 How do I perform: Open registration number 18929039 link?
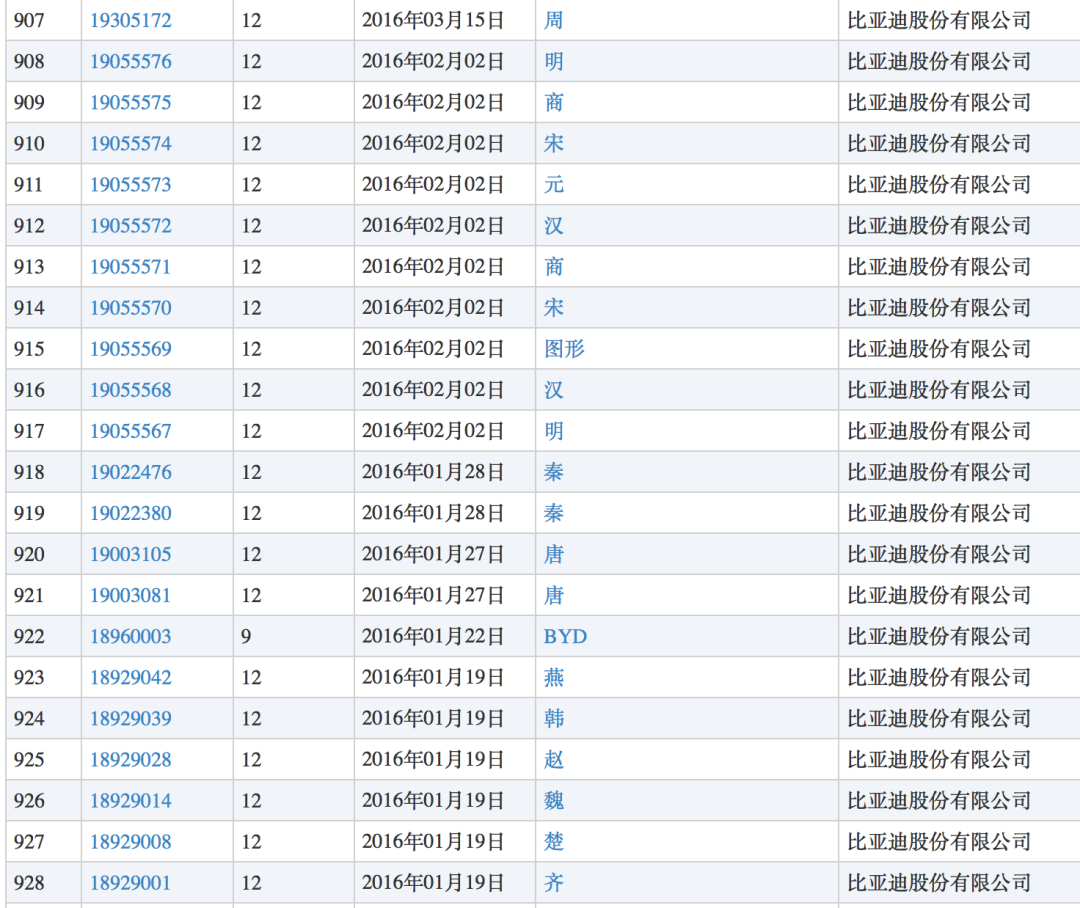point(131,718)
